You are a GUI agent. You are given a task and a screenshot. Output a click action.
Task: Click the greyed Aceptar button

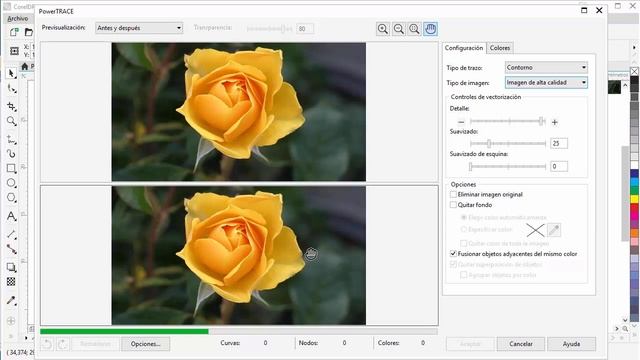(x=470, y=344)
